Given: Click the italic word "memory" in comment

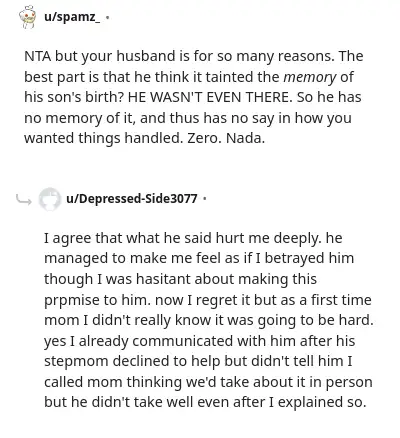Looking at the screenshot, I should click(x=310, y=77).
